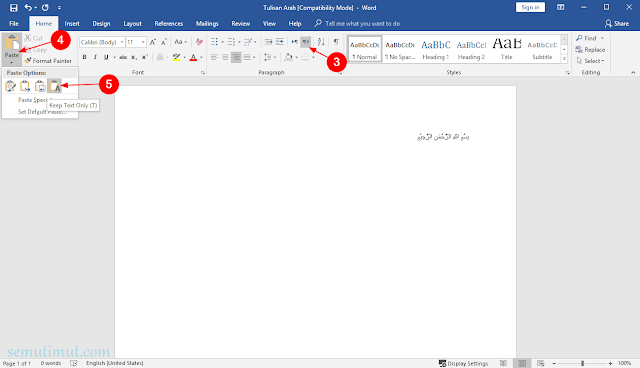Open the font size dropdown
640x368 pixels.
point(143,42)
